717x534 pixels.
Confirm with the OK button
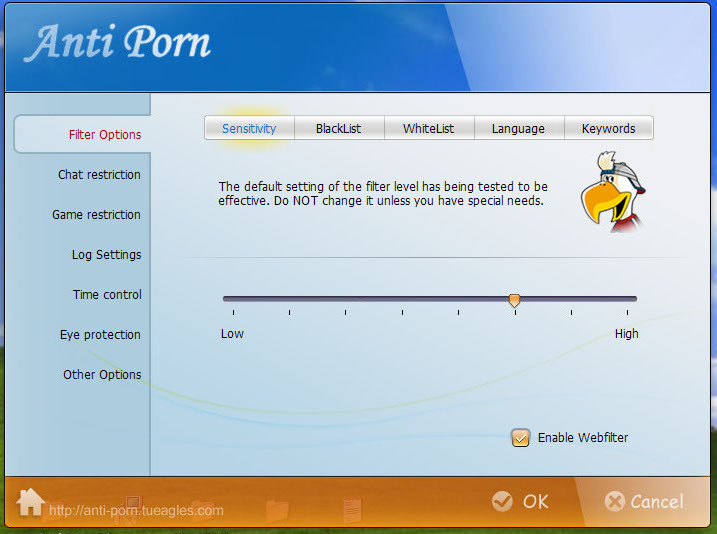coord(520,502)
